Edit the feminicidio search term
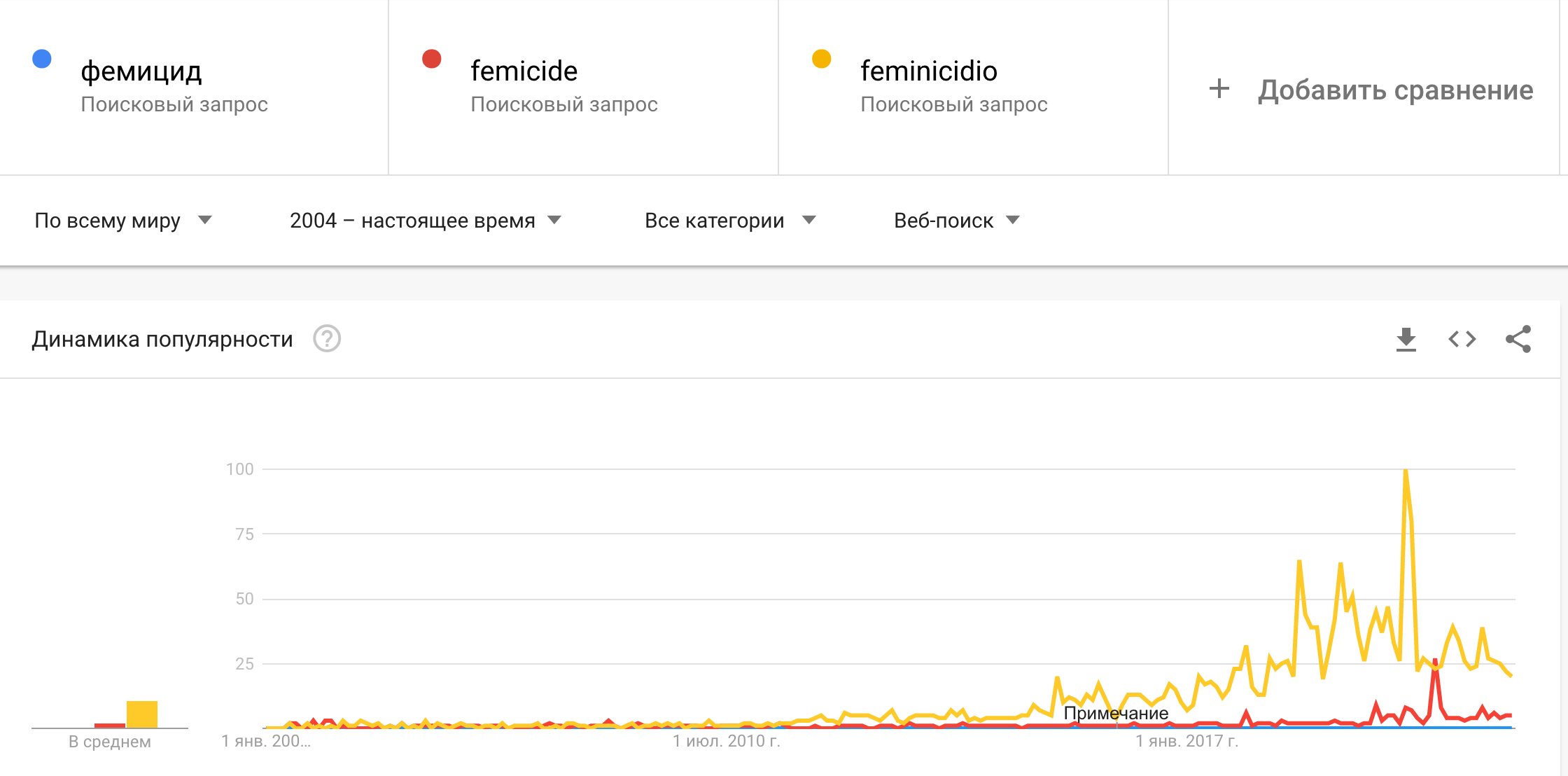Screen dimensions: 1568x776 click(929, 71)
